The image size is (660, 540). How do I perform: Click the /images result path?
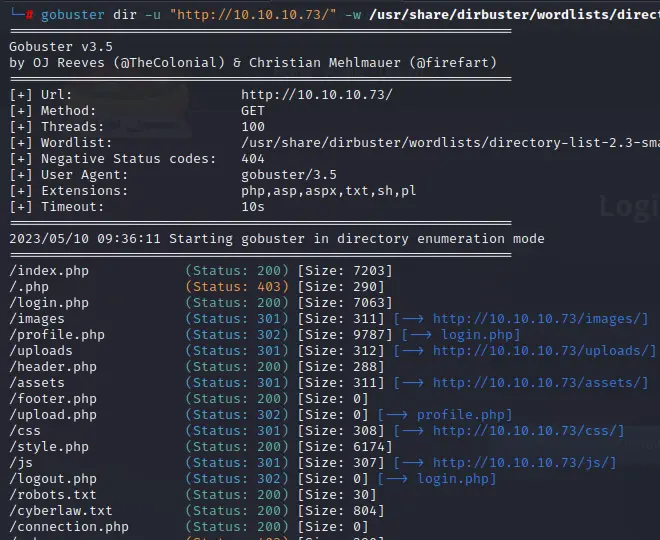click(x=37, y=319)
